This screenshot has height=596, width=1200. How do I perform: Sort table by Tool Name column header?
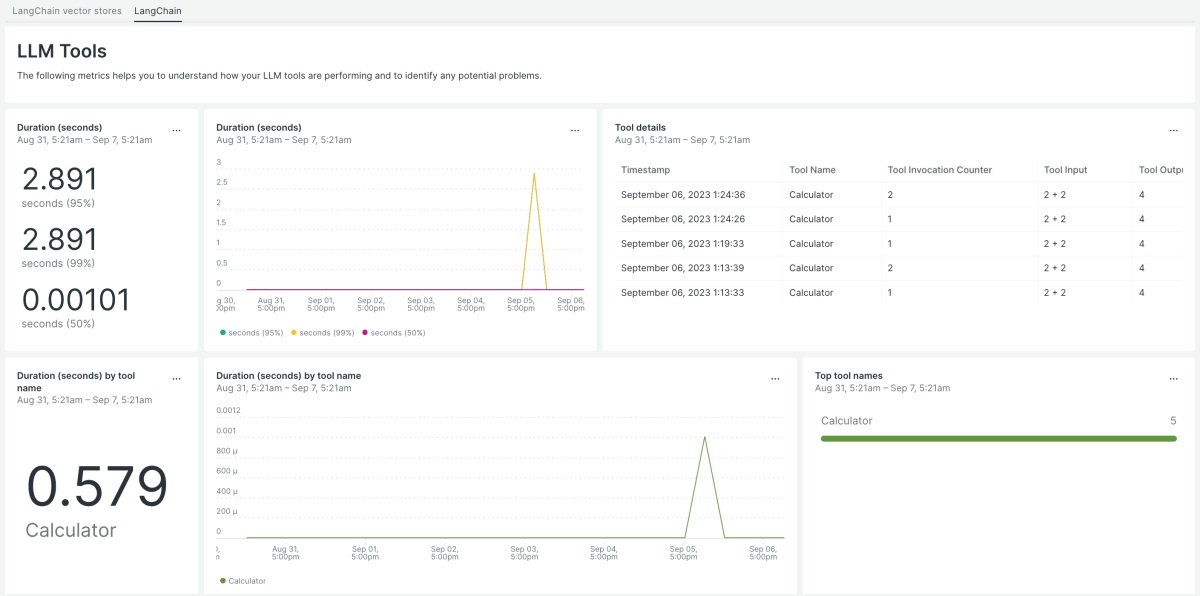point(812,170)
